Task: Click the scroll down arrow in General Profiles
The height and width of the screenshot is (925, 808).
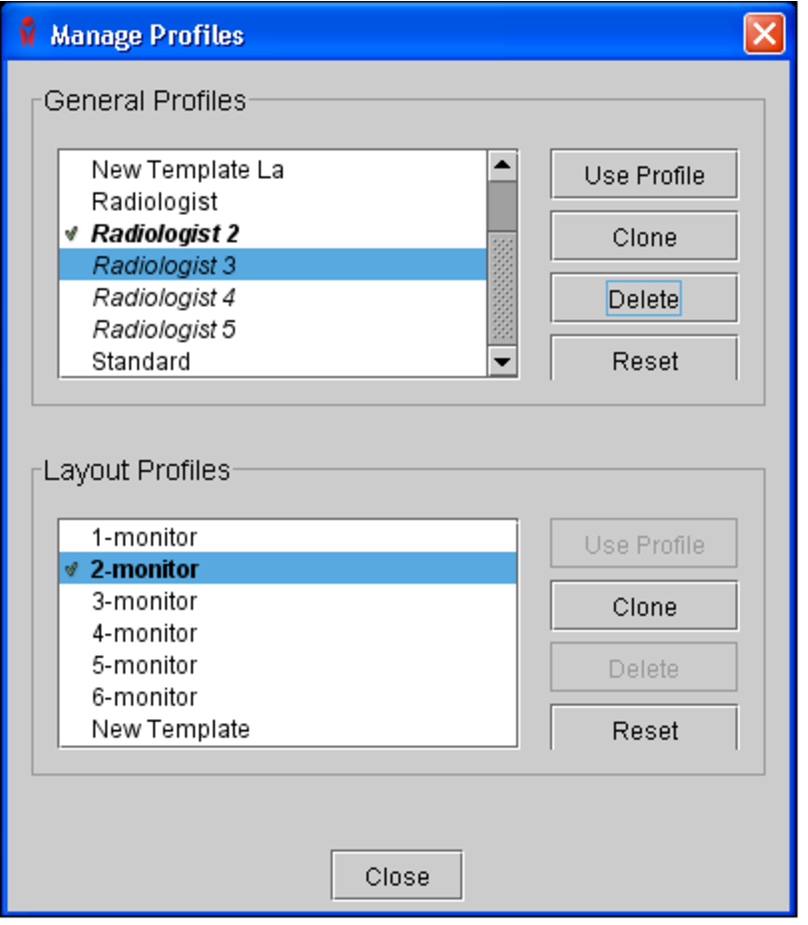Action: coord(502,362)
